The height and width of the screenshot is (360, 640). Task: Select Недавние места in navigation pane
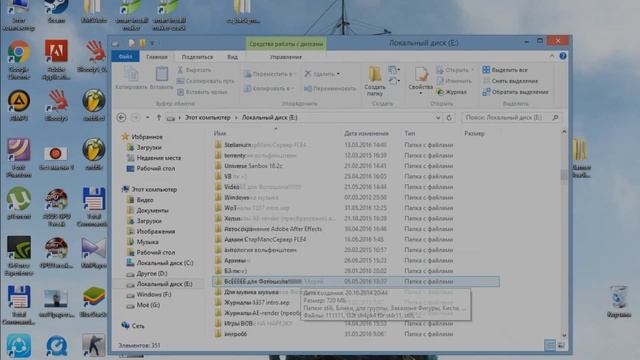coord(154,158)
